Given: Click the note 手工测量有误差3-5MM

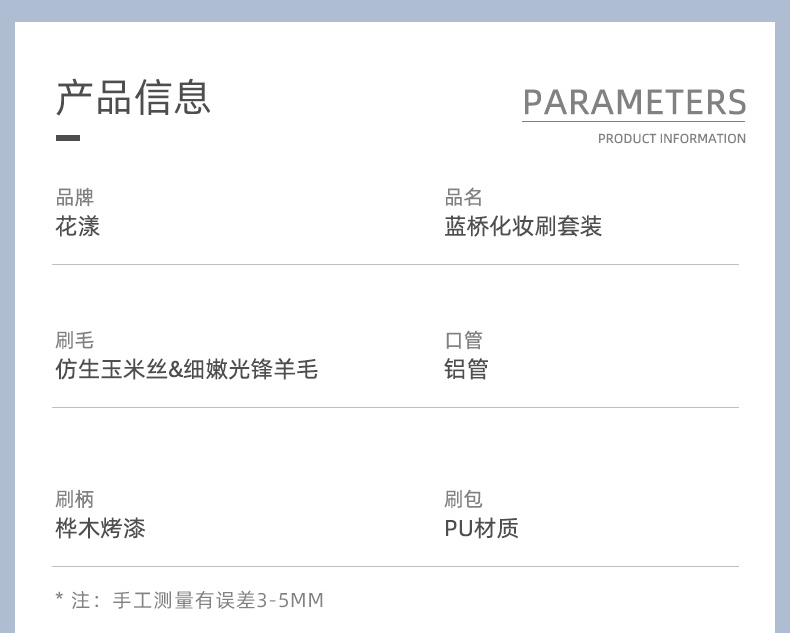Looking at the screenshot, I should pyautogui.click(x=218, y=600).
